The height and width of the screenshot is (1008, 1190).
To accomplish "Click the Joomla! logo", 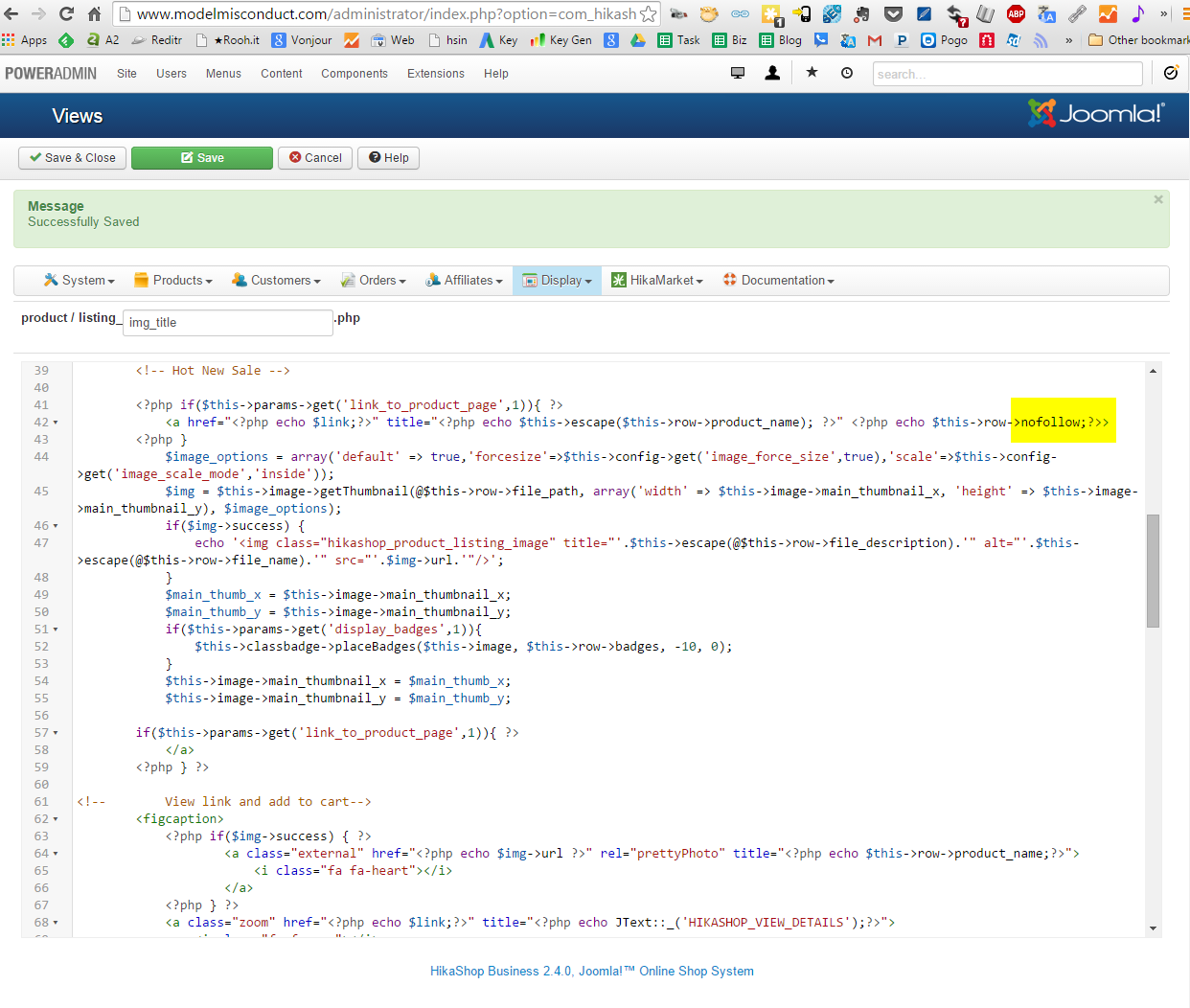I will coord(1096,114).
